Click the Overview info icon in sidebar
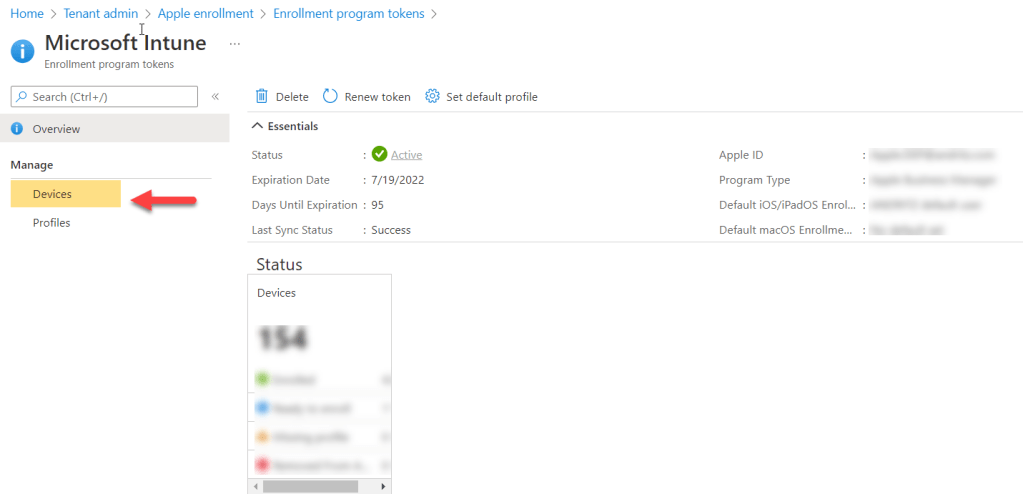The width and height of the screenshot is (1023, 494). 17,129
